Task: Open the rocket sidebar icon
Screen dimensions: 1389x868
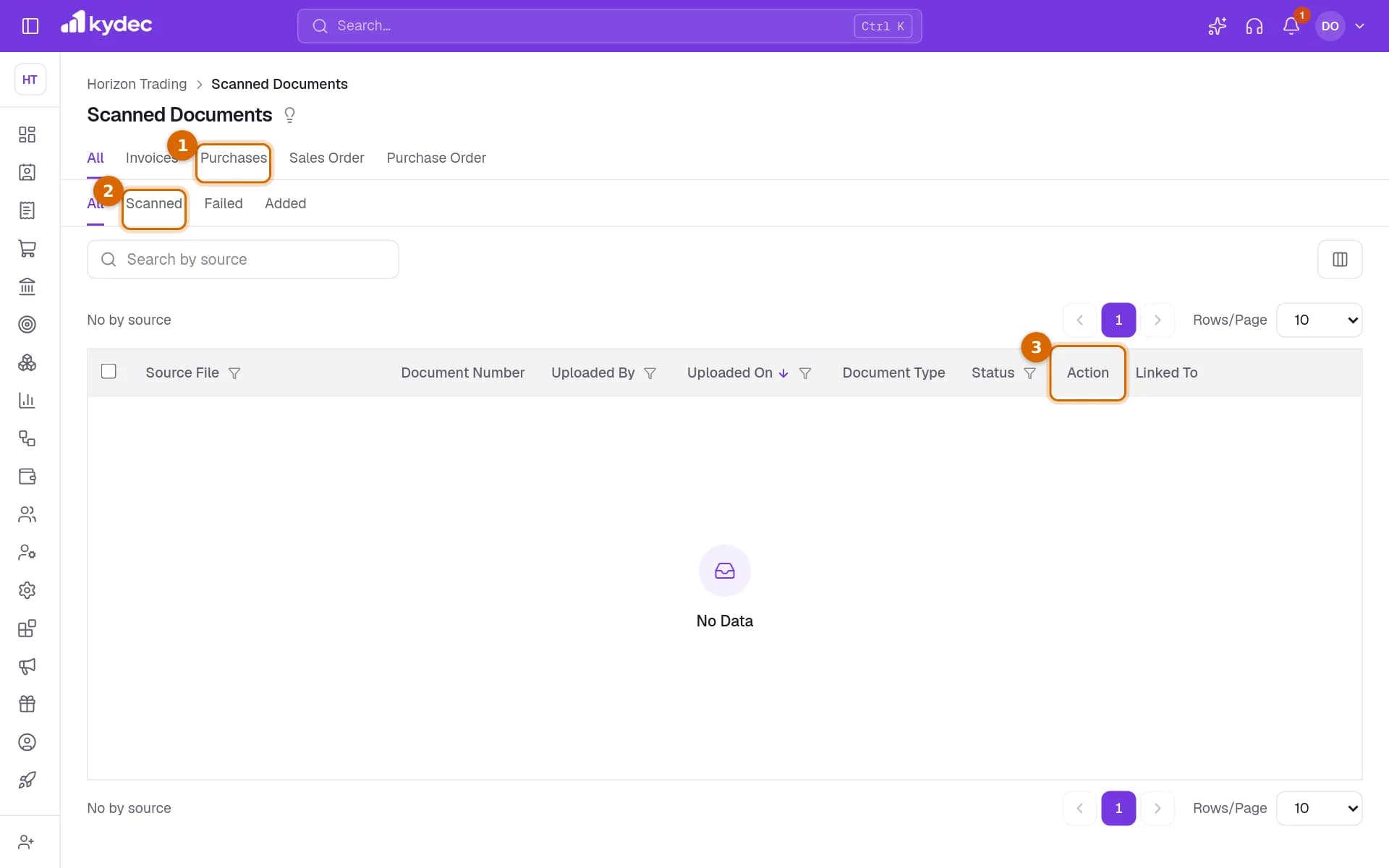Action: [x=27, y=780]
